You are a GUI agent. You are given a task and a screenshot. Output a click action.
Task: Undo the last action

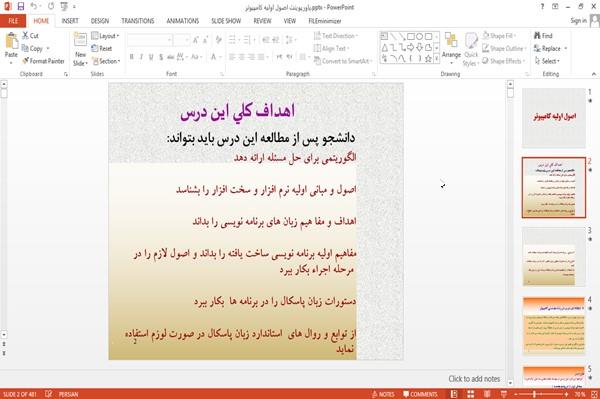34,7
